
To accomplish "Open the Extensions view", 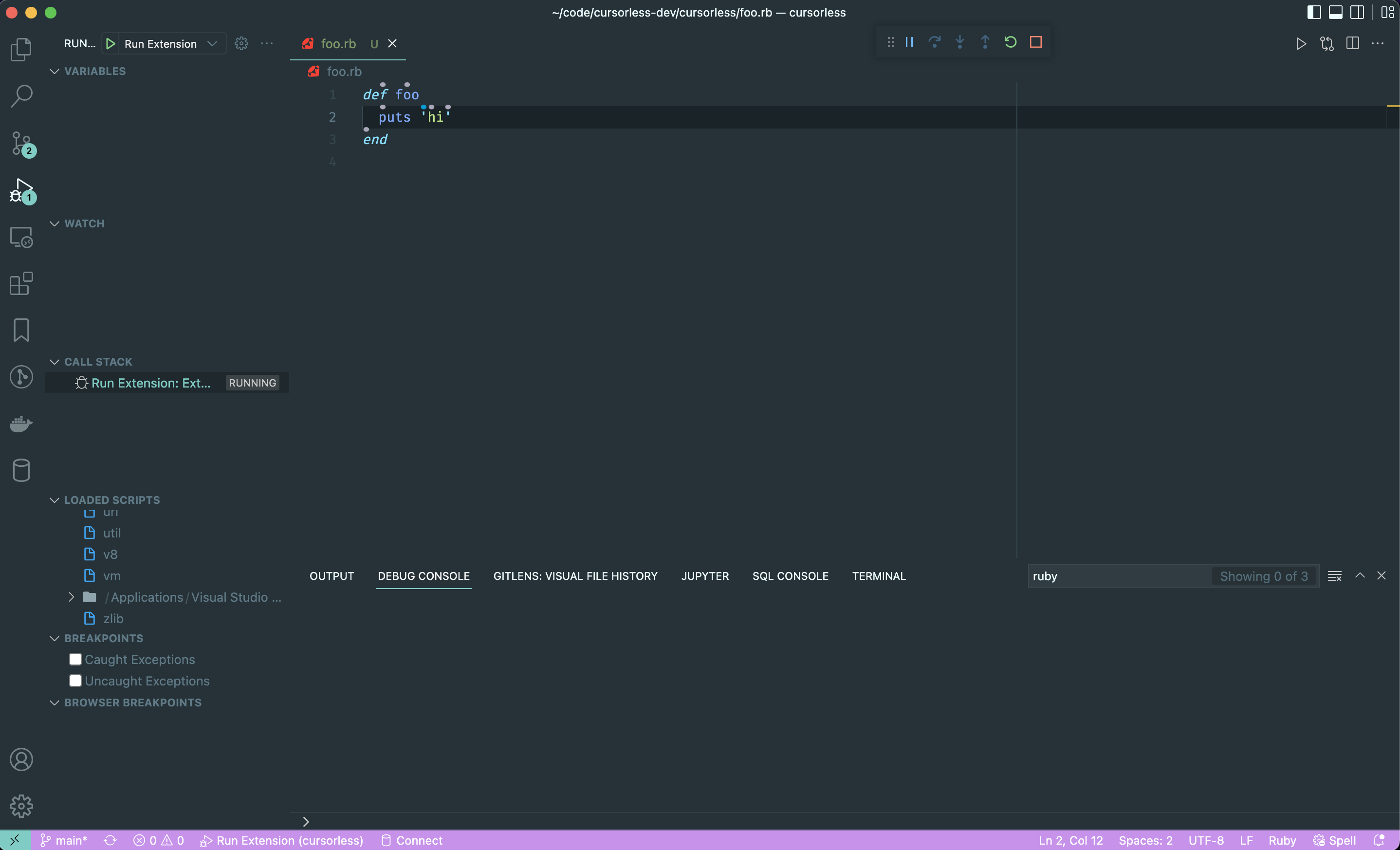I will (20, 283).
